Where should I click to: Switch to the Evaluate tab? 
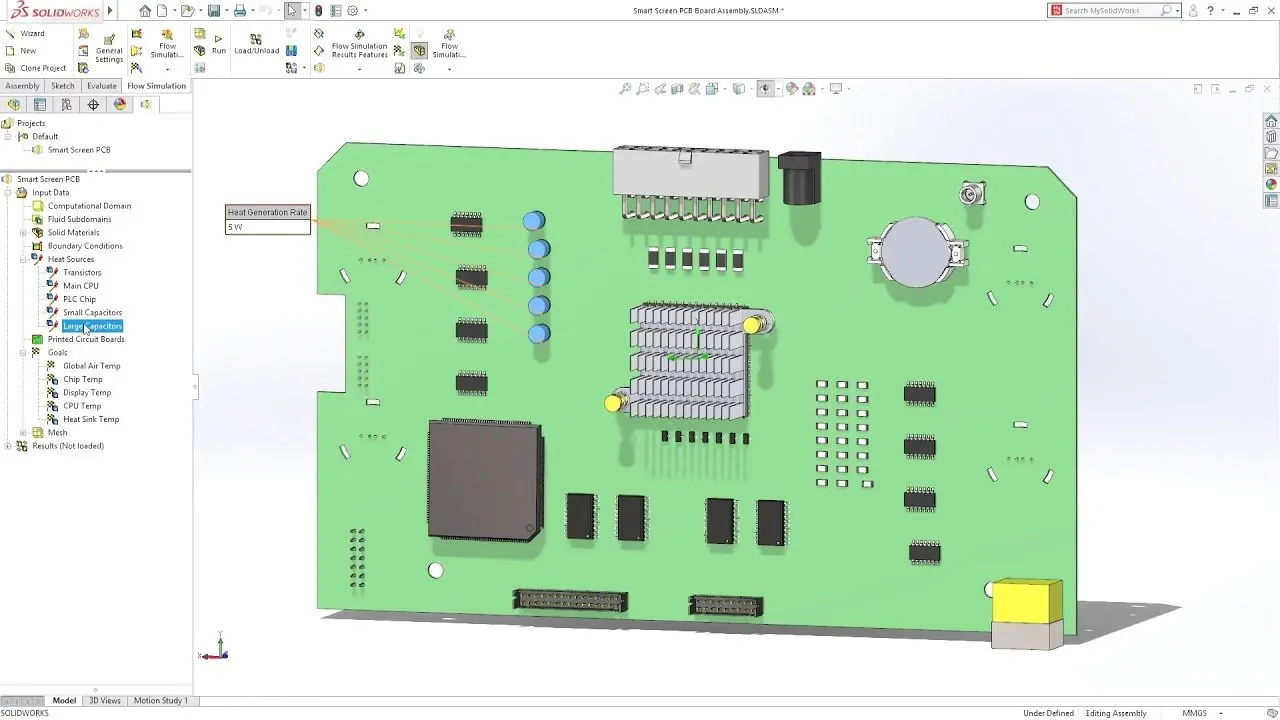(101, 86)
